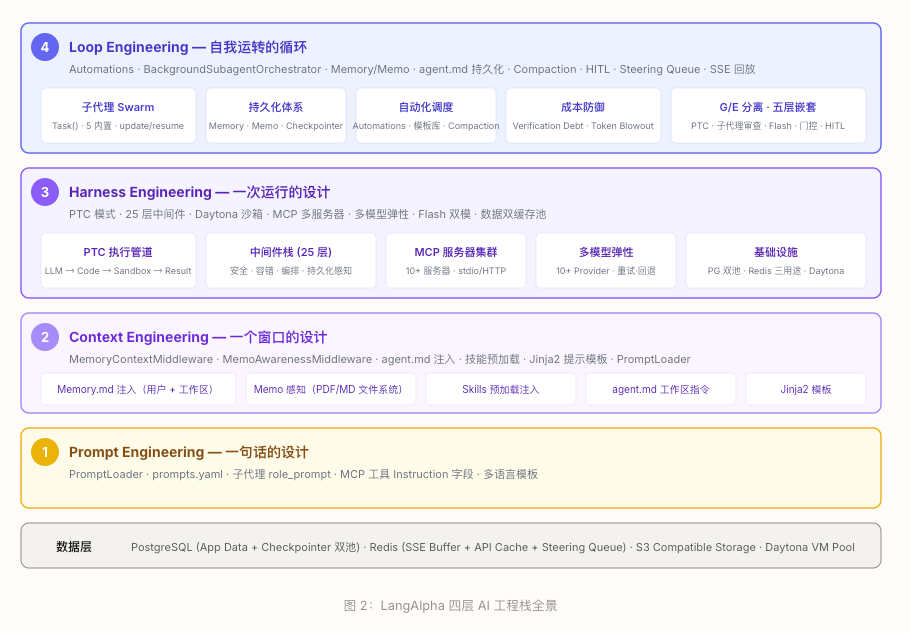Click the 10+ Provider · 重试·回退 text
The image size is (910, 633).
point(606,271)
